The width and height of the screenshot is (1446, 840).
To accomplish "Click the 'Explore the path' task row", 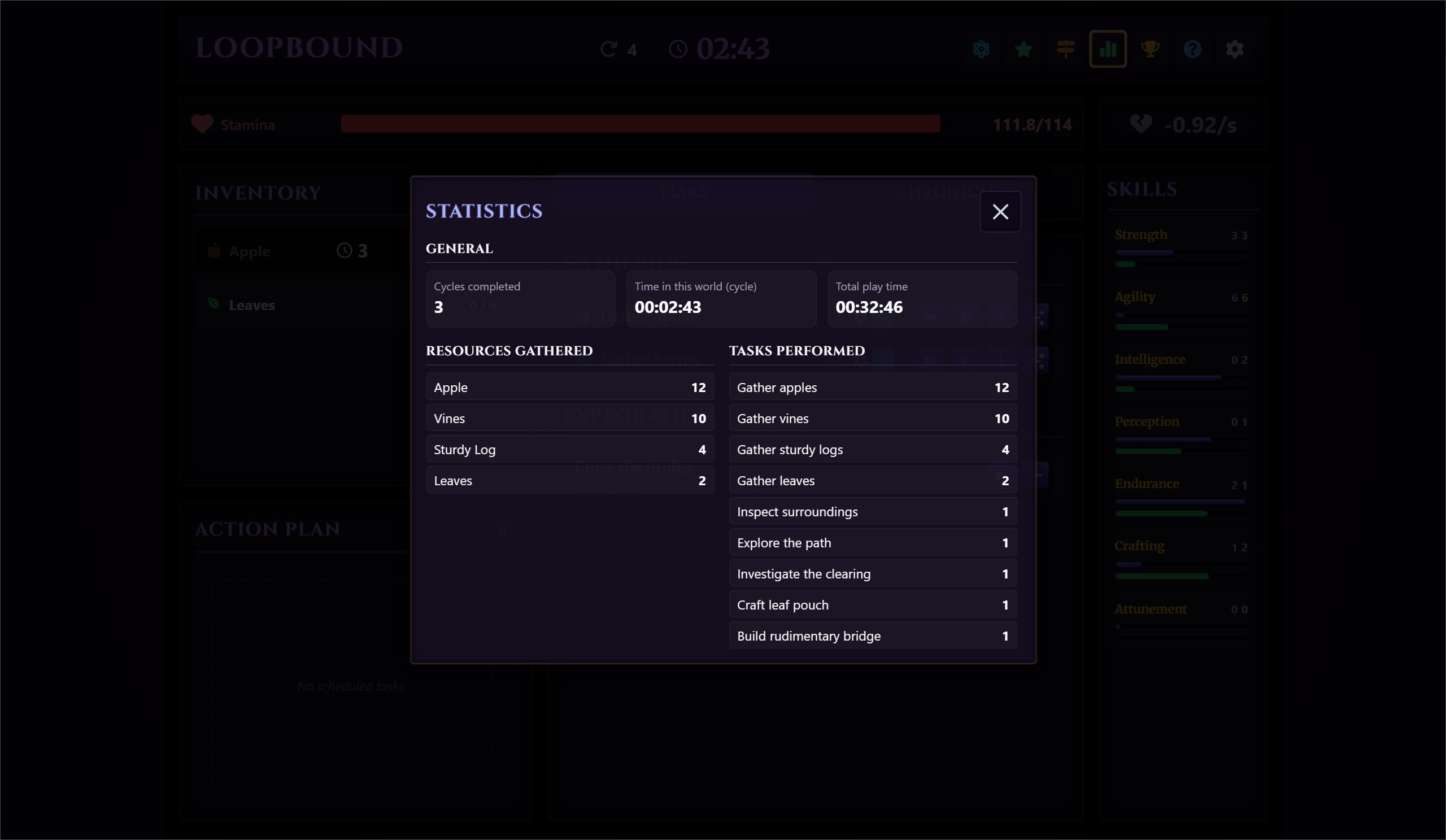I will click(x=873, y=542).
